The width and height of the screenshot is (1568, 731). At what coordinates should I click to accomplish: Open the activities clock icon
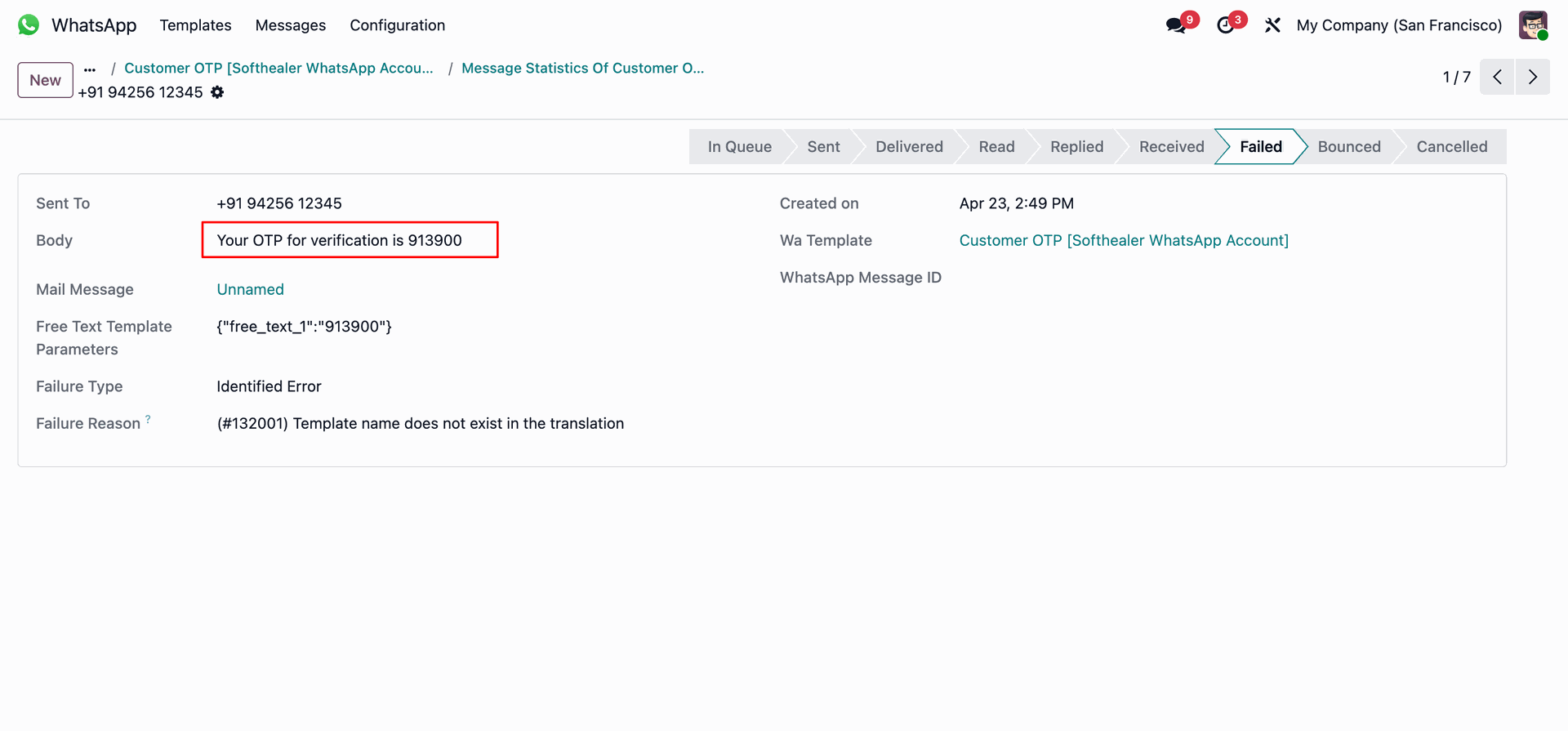click(x=1226, y=25)
